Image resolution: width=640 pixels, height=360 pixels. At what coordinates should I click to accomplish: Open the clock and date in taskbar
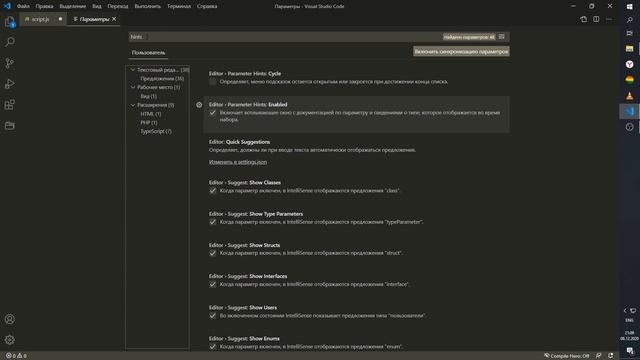(629, 336)
